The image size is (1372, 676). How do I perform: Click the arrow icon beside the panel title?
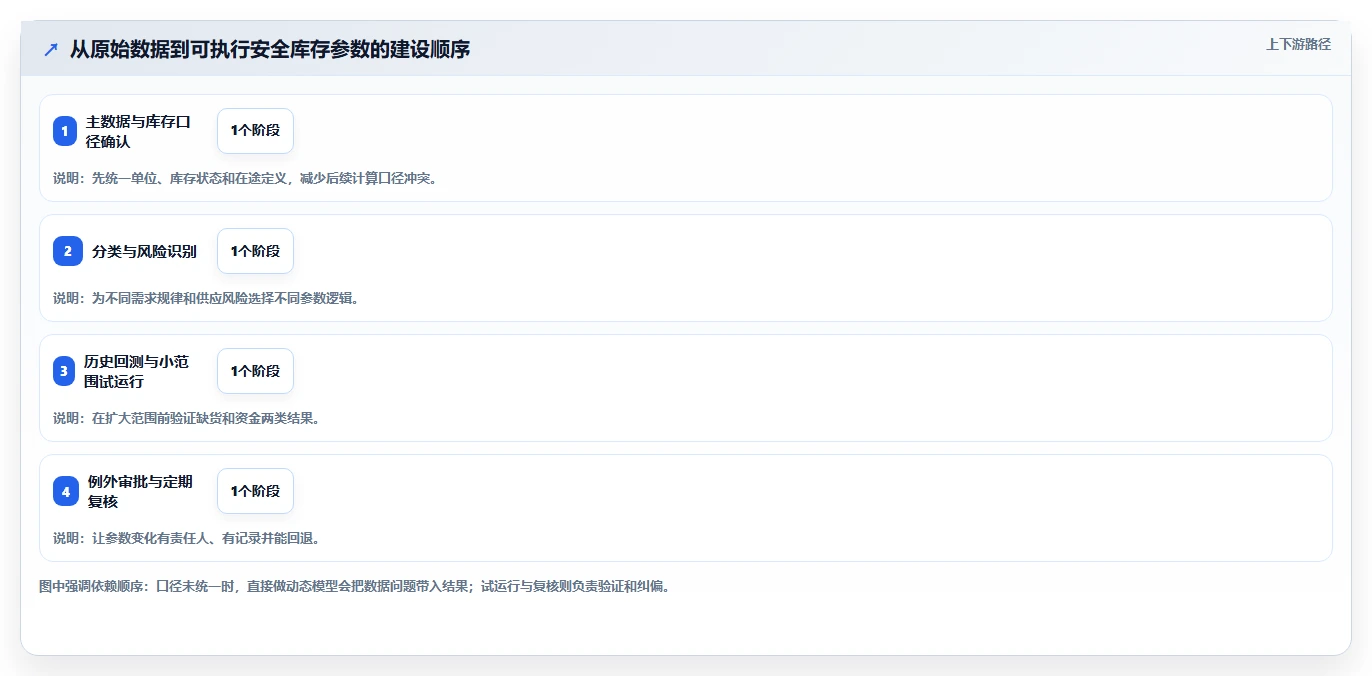pyautogui.click(x=51, y=50)
